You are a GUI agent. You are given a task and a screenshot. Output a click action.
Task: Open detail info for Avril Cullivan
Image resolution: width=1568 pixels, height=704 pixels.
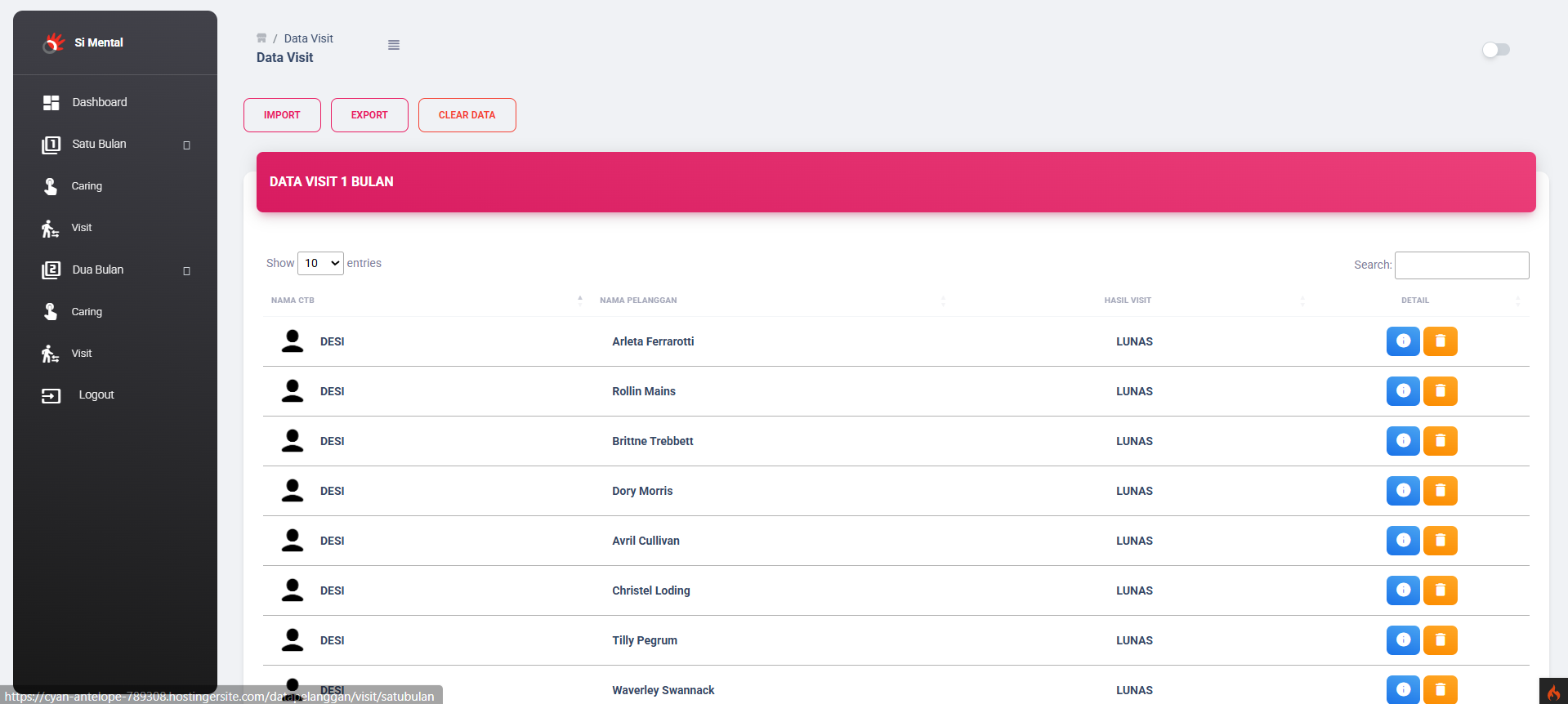click(x=1403, y=541)
